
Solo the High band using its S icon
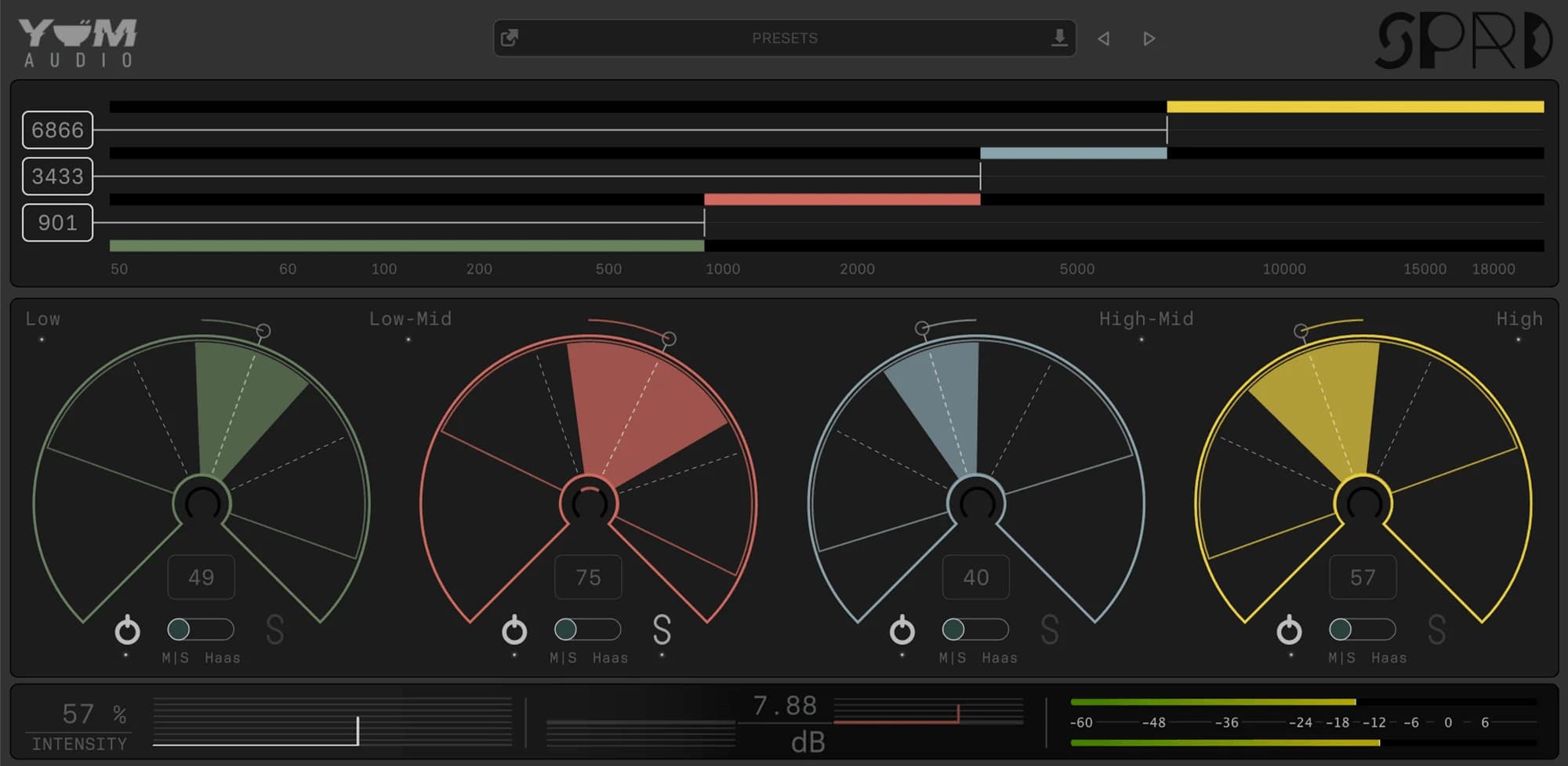click(1436, 631)
